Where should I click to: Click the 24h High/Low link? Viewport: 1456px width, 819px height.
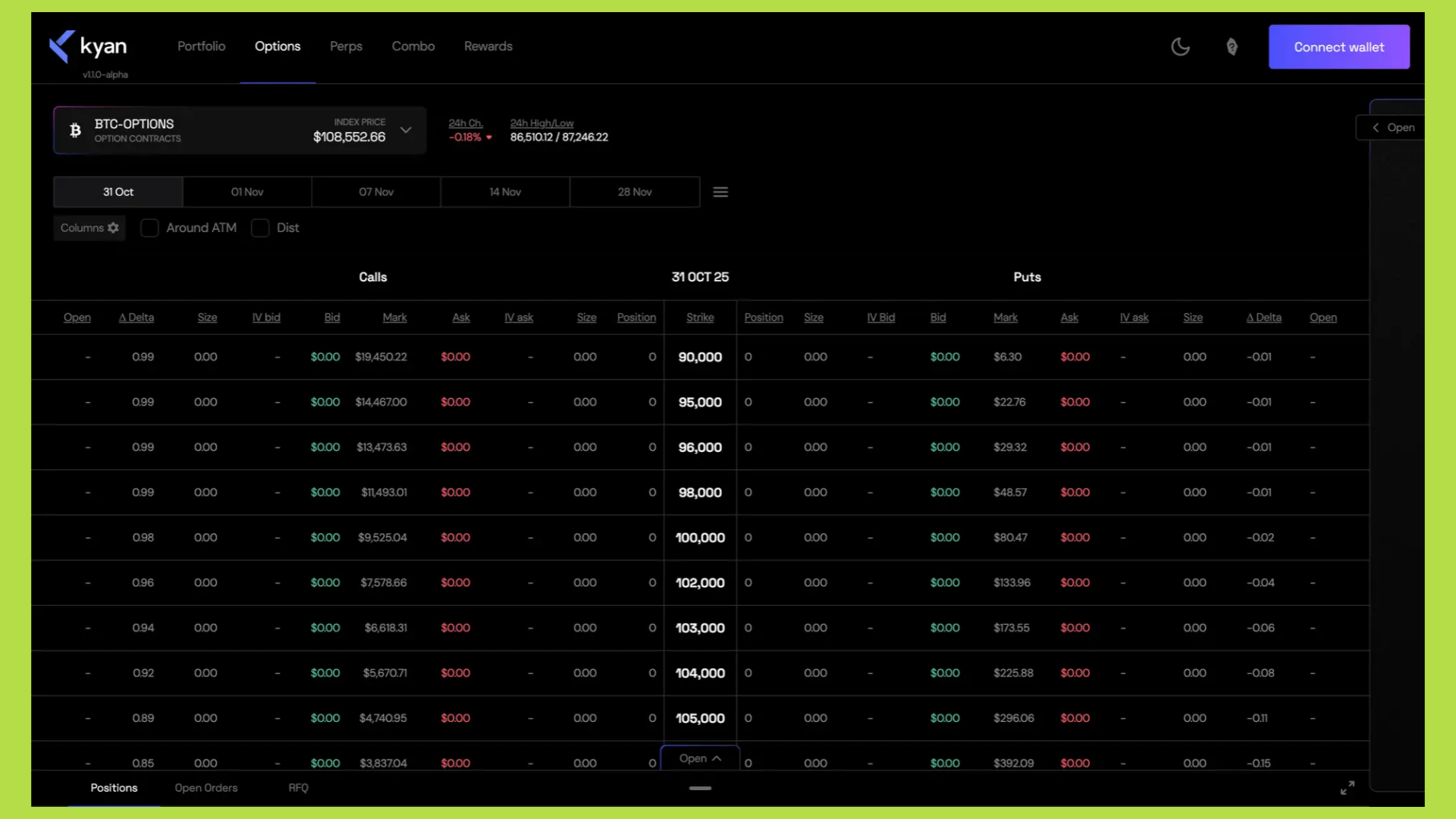pos(541,123)
